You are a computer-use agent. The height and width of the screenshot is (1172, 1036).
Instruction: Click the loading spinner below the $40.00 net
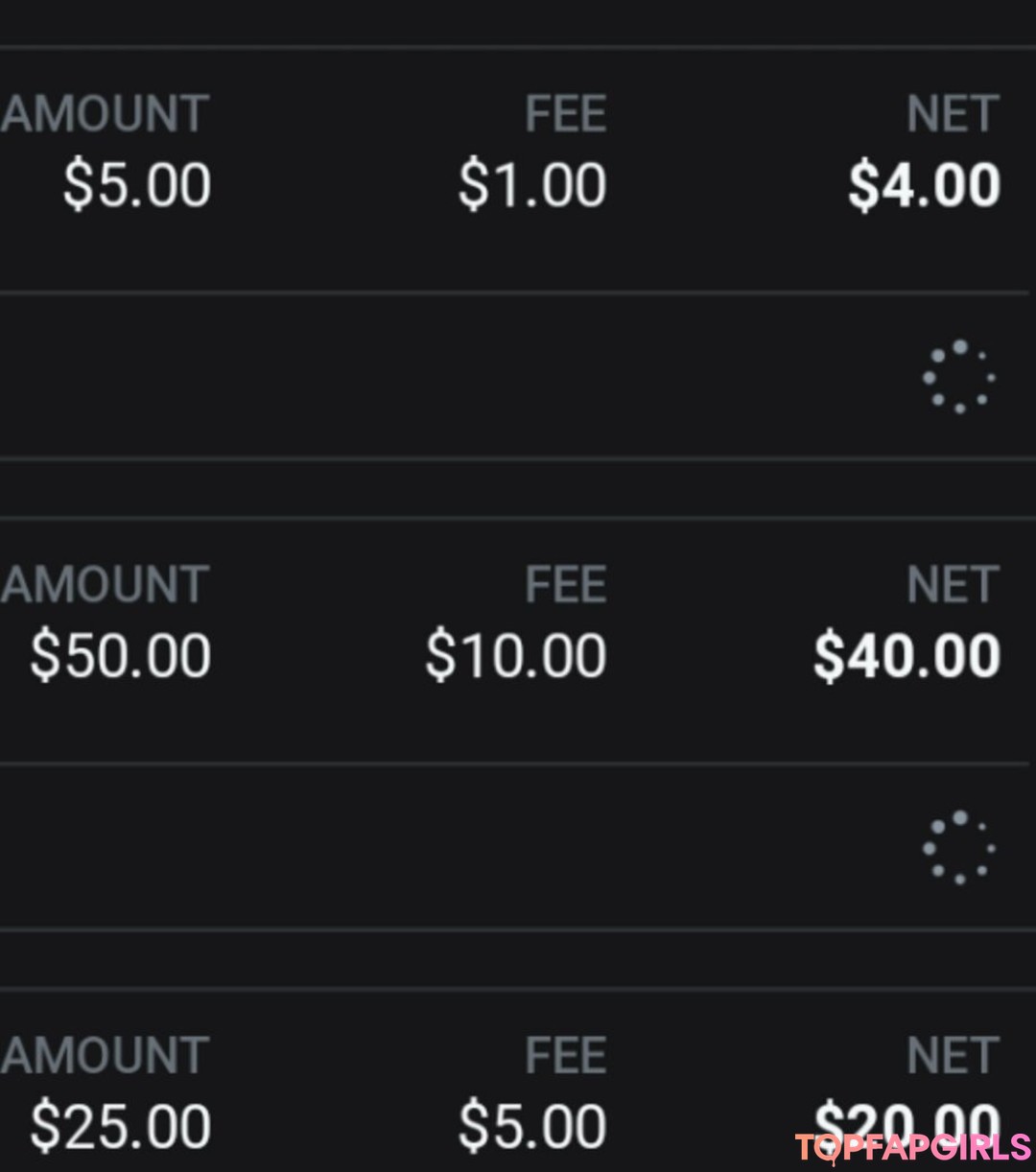click(958, 847)
